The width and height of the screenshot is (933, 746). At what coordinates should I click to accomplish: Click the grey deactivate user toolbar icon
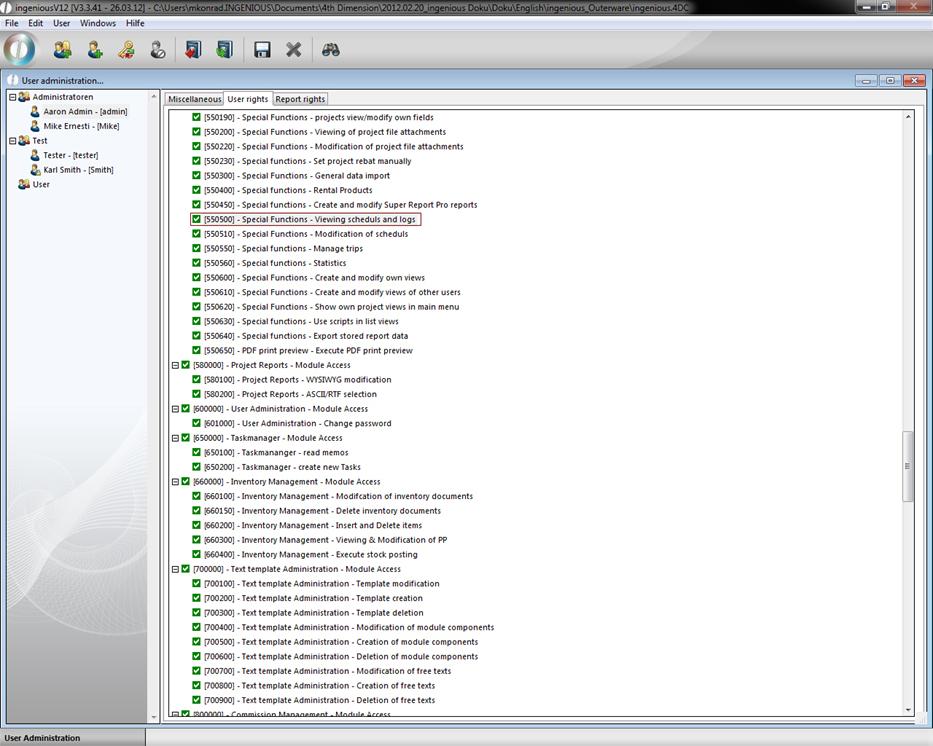click(x=158, y=49)
